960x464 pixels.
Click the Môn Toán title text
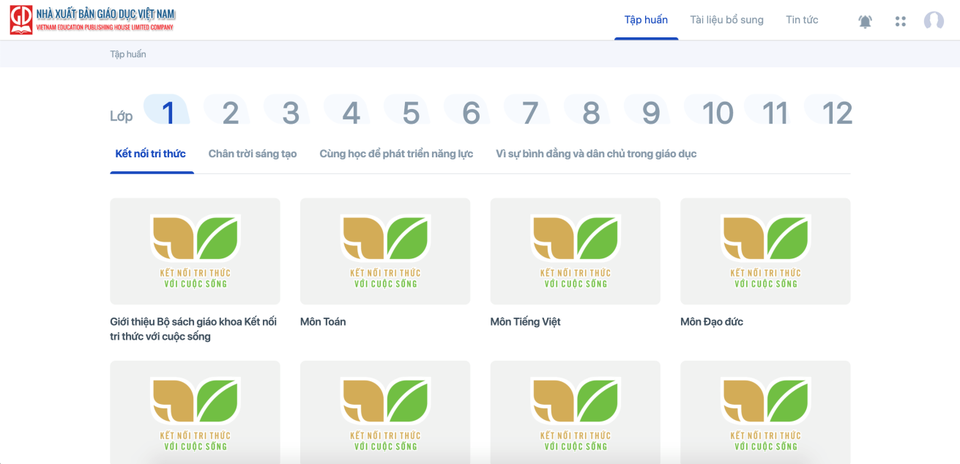323,321
